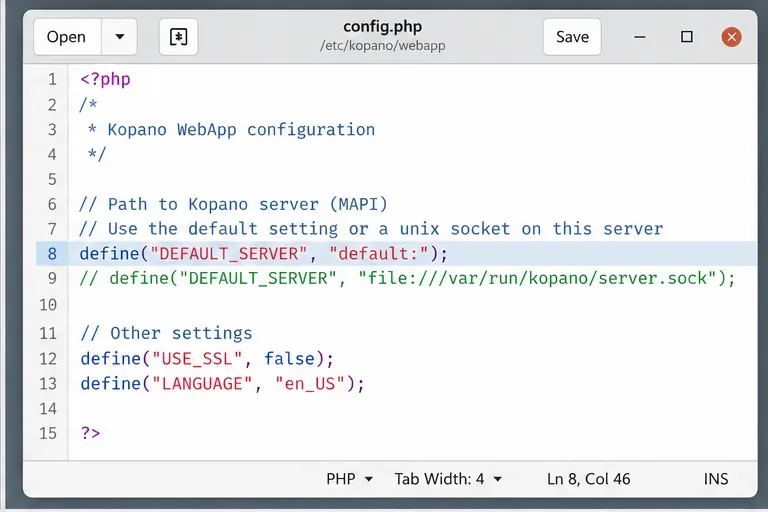Click the */ comment end on line 4
The height and width of the screenshot is (512, 768).
pyautogui.click(x=96, y=154)
